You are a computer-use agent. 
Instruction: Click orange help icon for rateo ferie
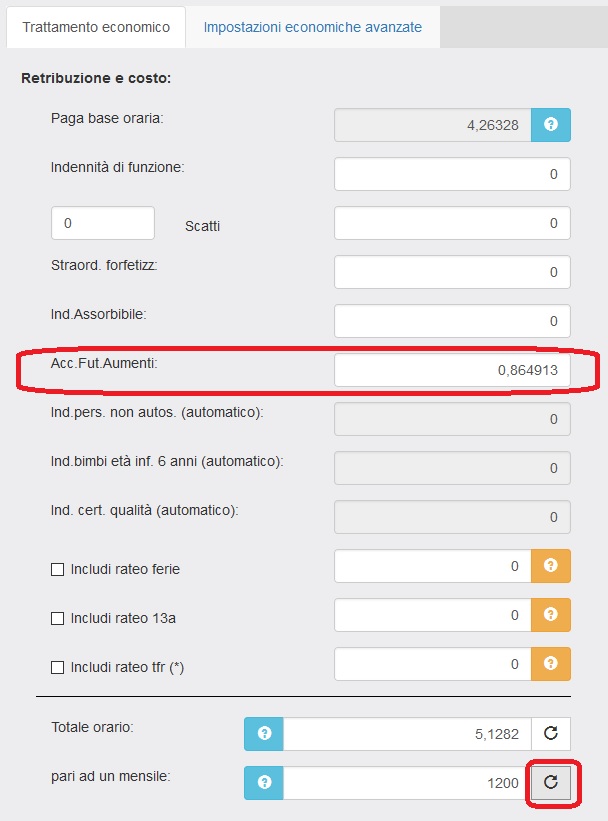tap(550, 566)
